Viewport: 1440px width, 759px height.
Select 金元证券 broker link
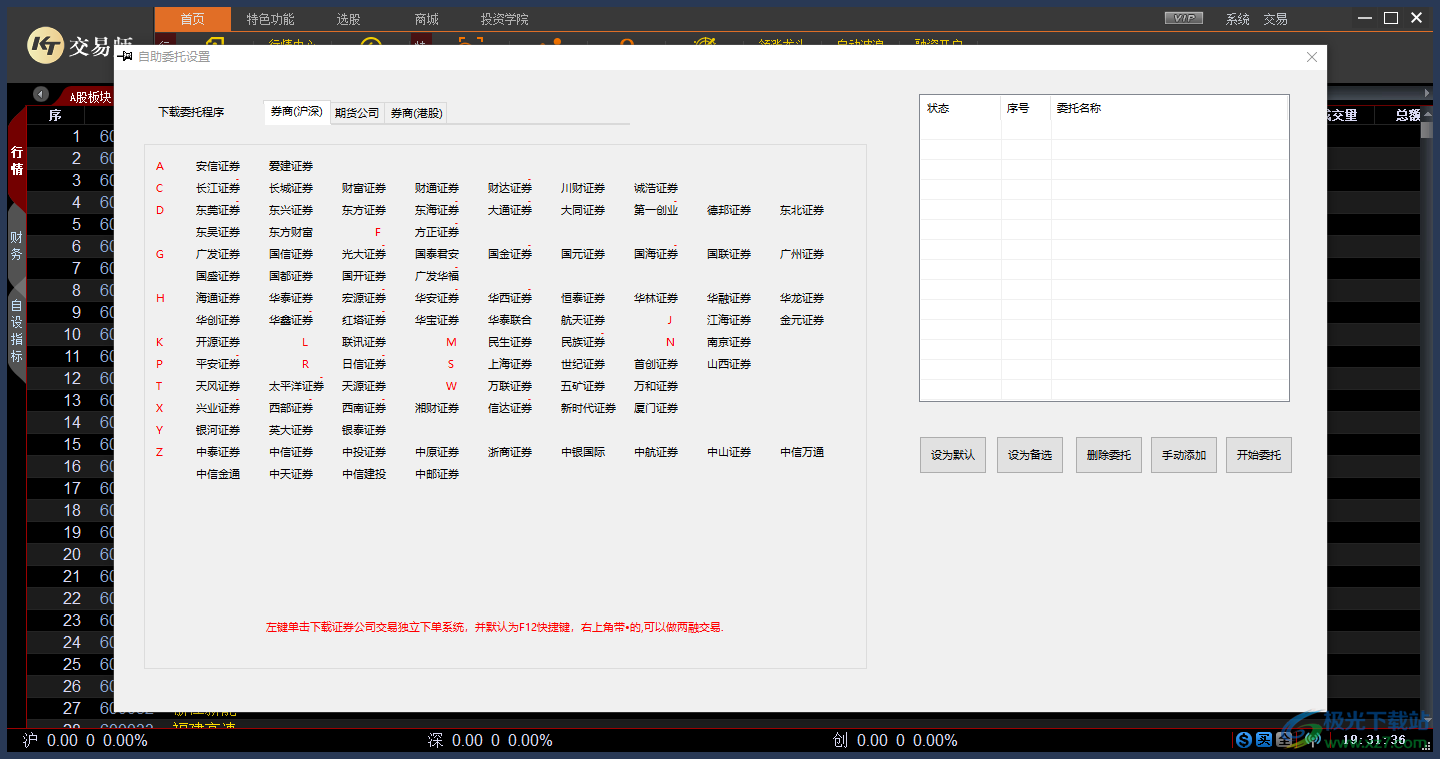pyautogui.click(x=802, y=320)
